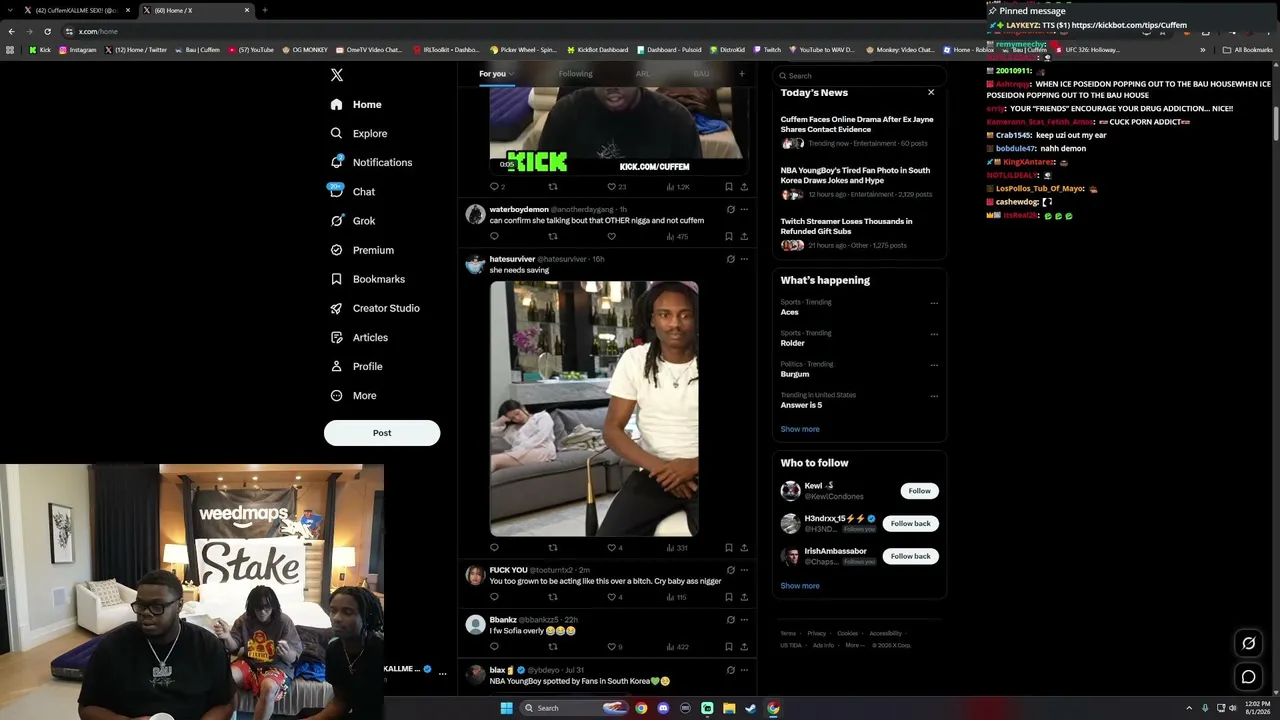Open Discord from the taskbar

(663, 708)
